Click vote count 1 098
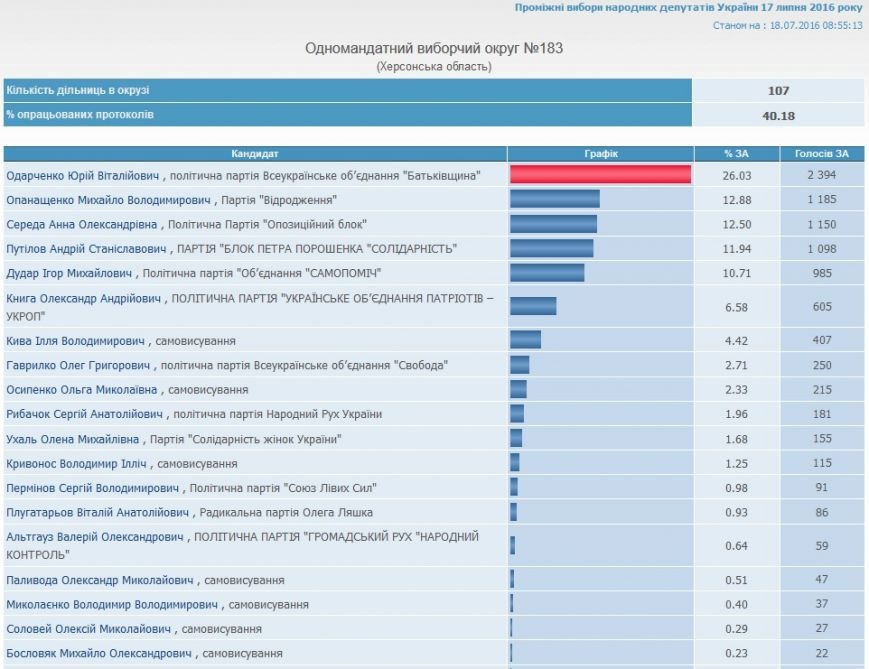The width and height of the screenshot is (869, 669). [822, 249]
